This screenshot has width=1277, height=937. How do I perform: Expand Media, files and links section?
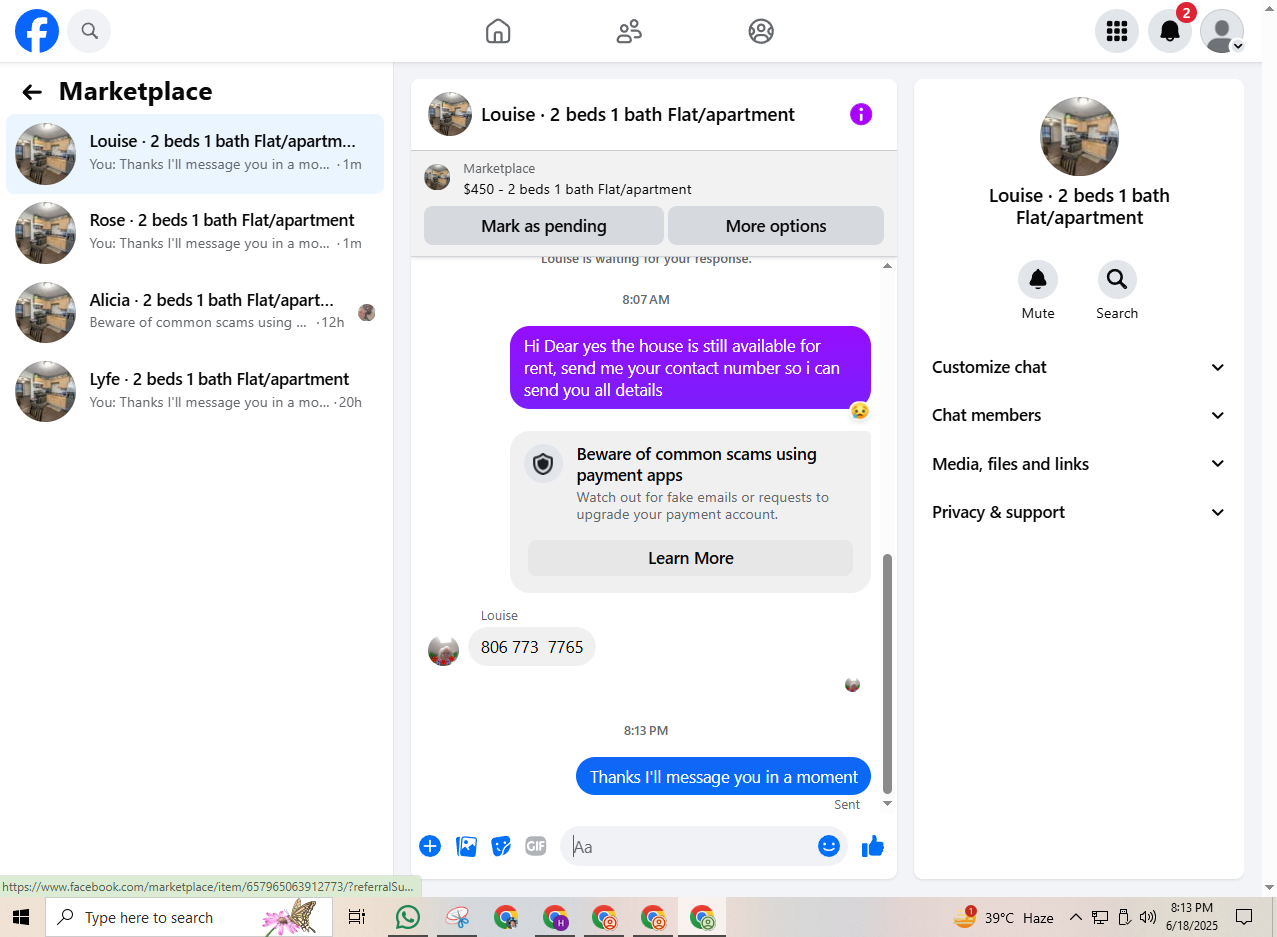pos(1079,464)
